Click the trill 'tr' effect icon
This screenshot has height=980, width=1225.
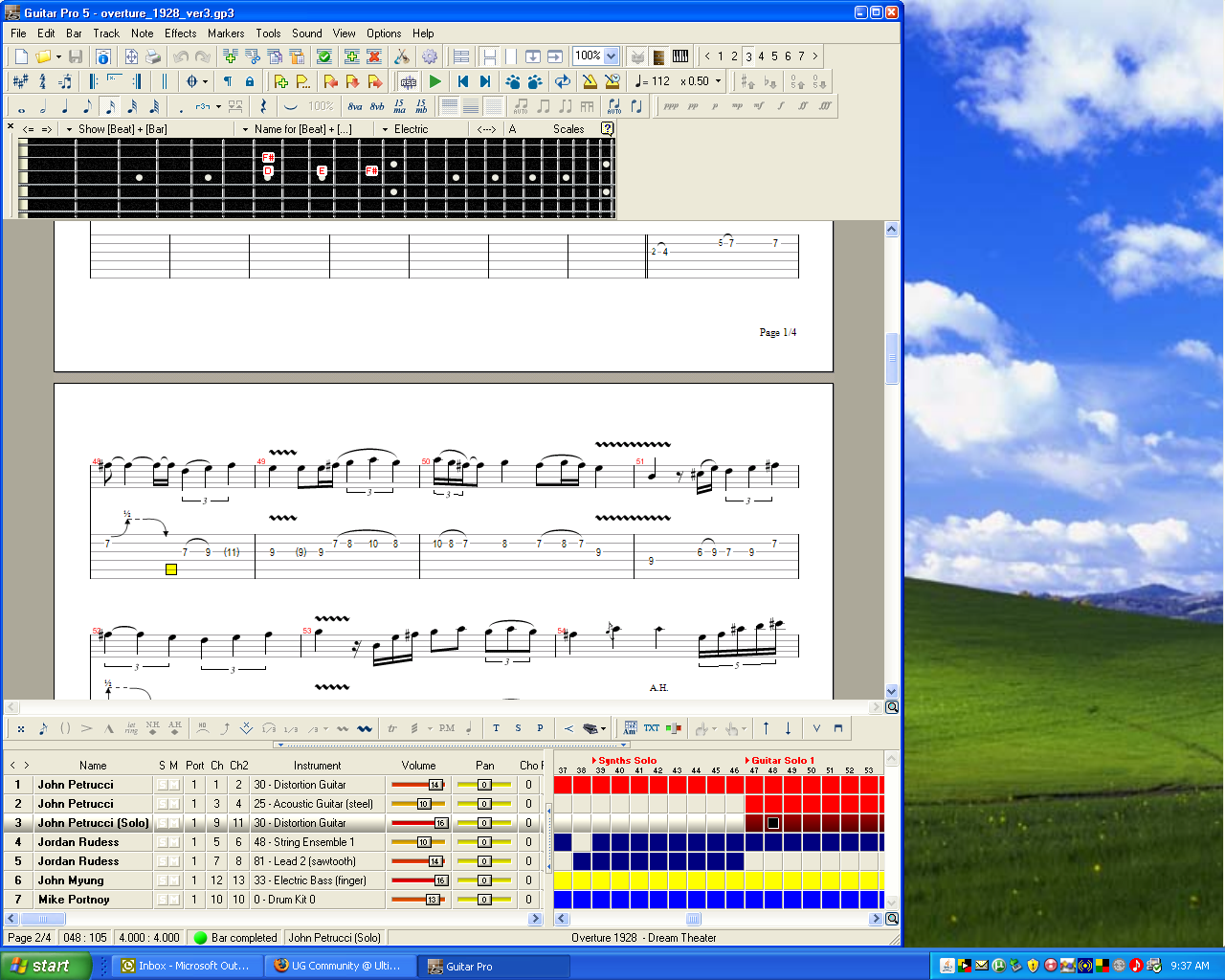[x=392, y=728]
